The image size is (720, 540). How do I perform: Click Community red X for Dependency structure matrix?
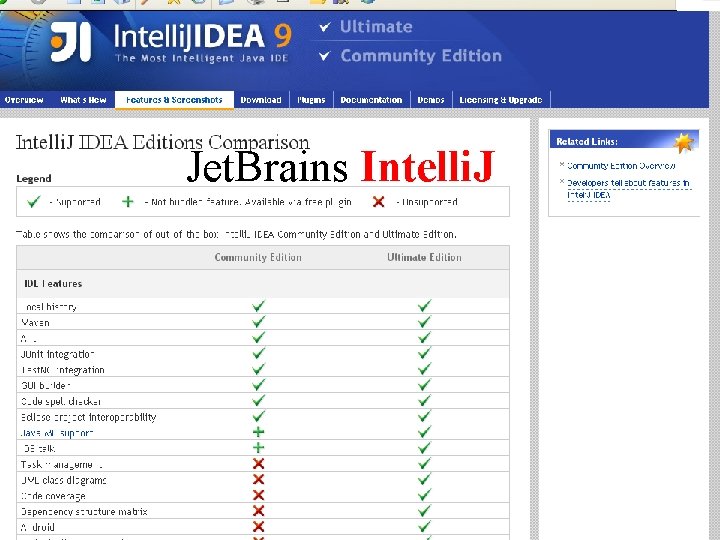[259, 511]
